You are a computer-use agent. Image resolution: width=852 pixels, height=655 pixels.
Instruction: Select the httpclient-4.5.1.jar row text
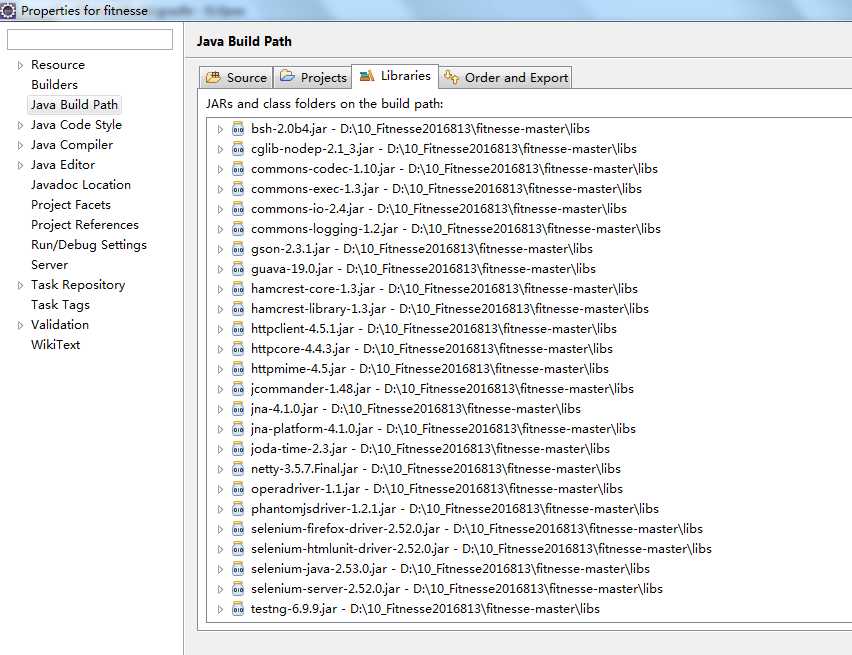click(434, 329)
